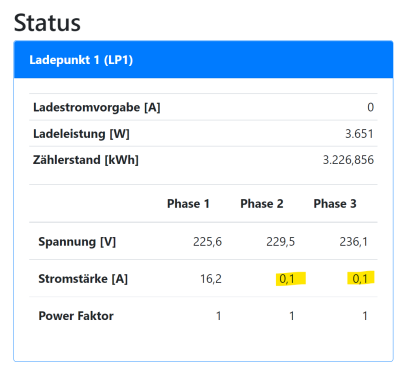Click the Ladepunkt 1 (LP1) header
This screenshot has width=400, height=369.
pyautogui.click(x=203, y=60)
